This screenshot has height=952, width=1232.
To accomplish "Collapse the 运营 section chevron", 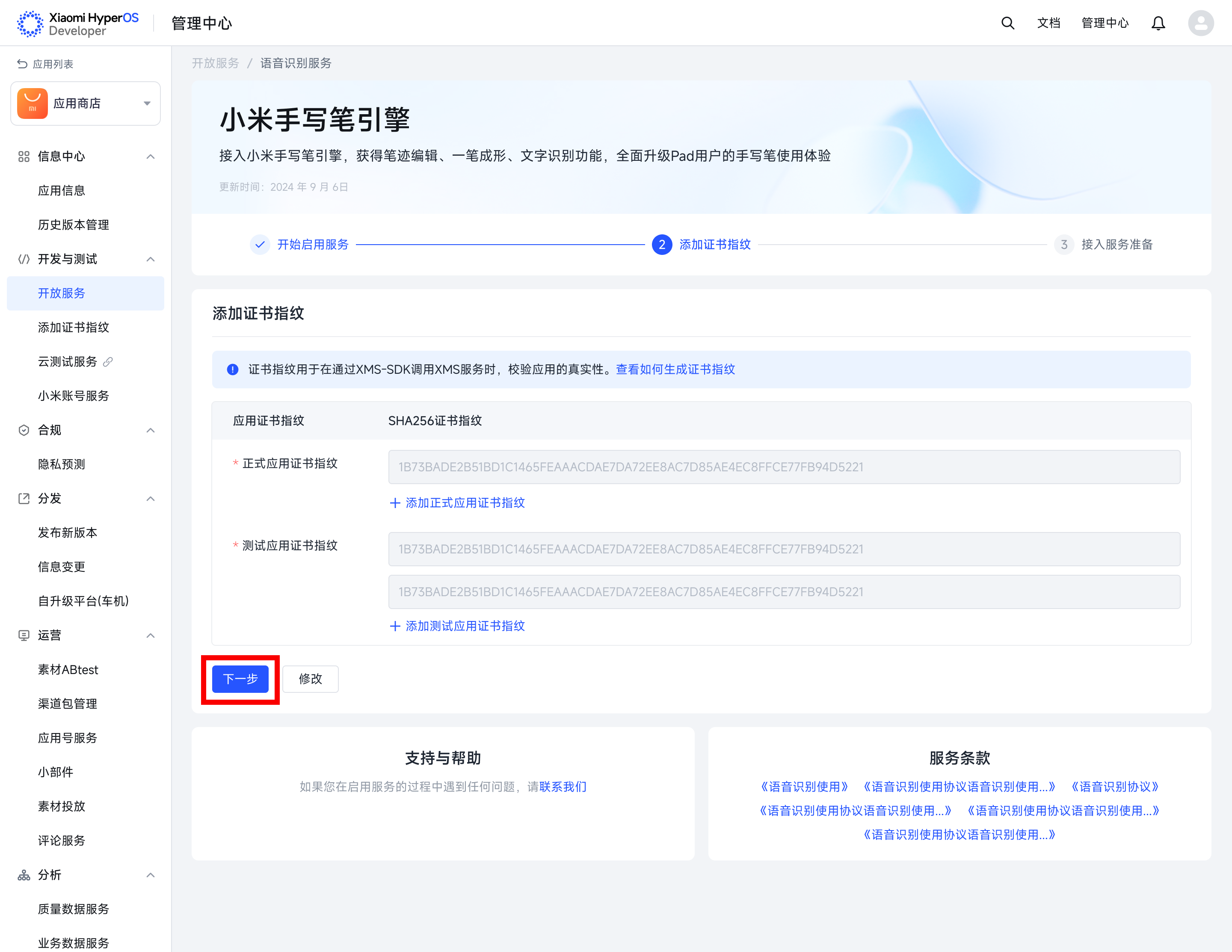I will (x=151, y=636).
